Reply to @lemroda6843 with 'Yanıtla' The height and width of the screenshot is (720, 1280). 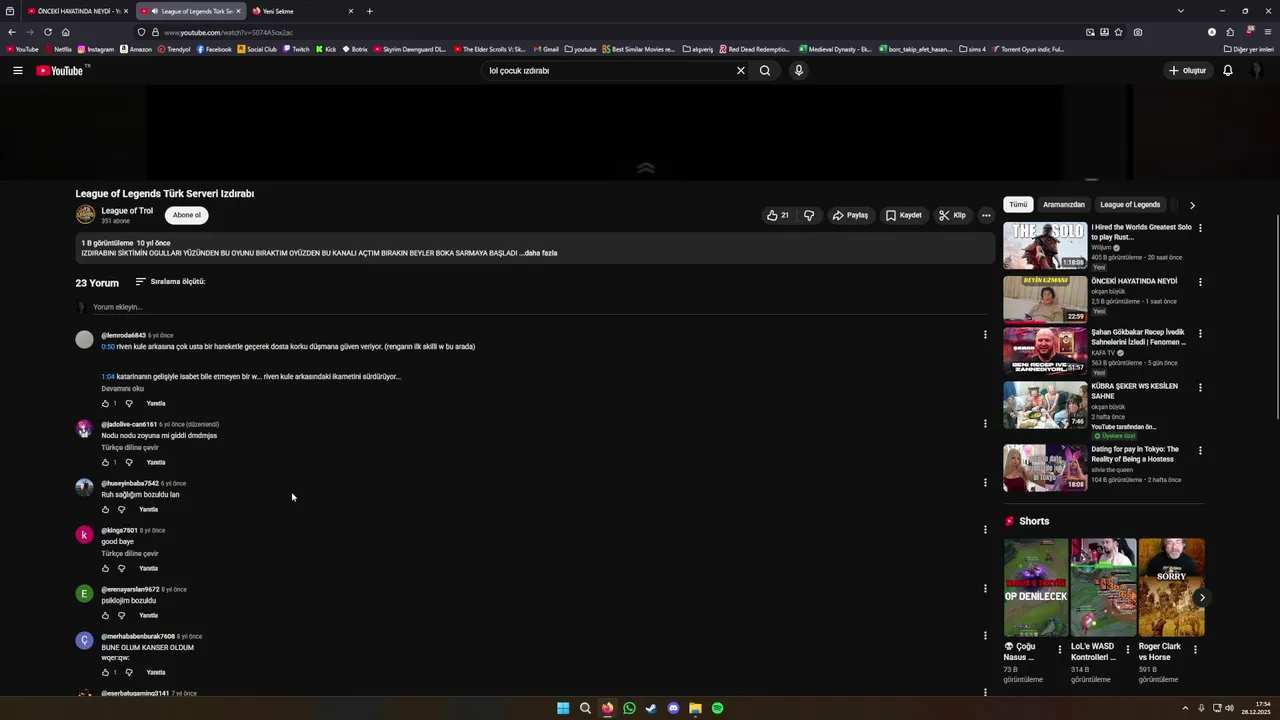pyautogui.click(x=156, y=404)
